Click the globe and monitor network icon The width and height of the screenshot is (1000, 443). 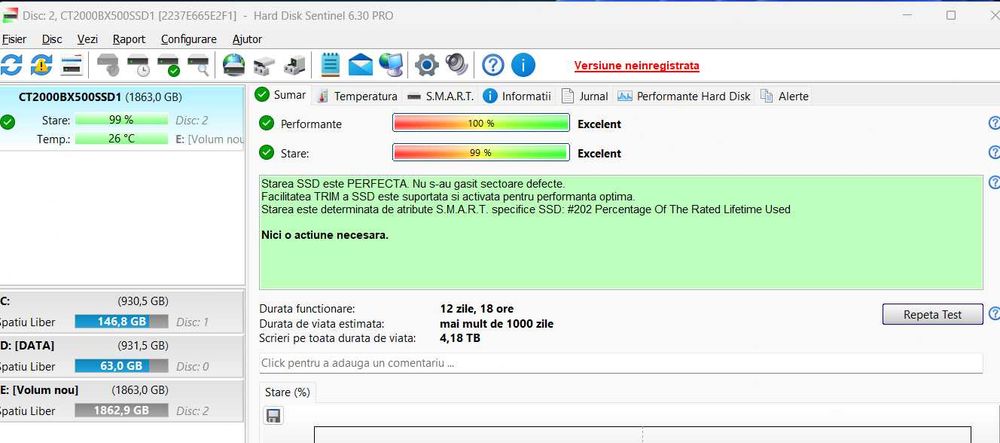pos(390,64)
